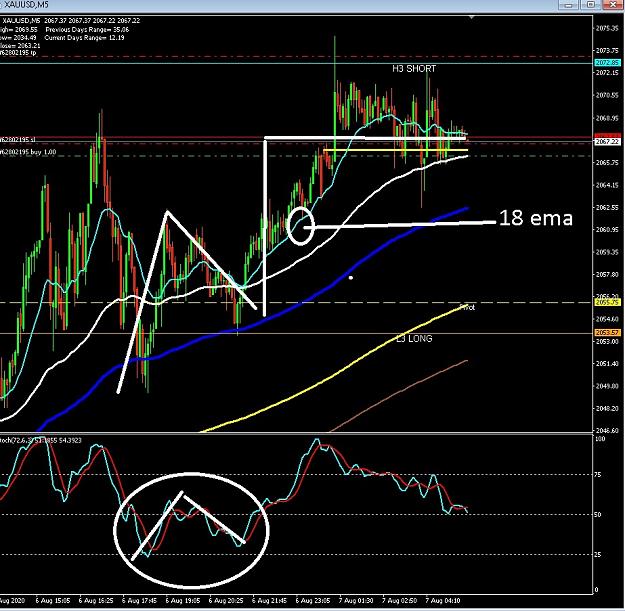Click the Stoch(72,6,3) indicator label
The width and height of the screenshot is (625, 611).
(x=41, y=440)
